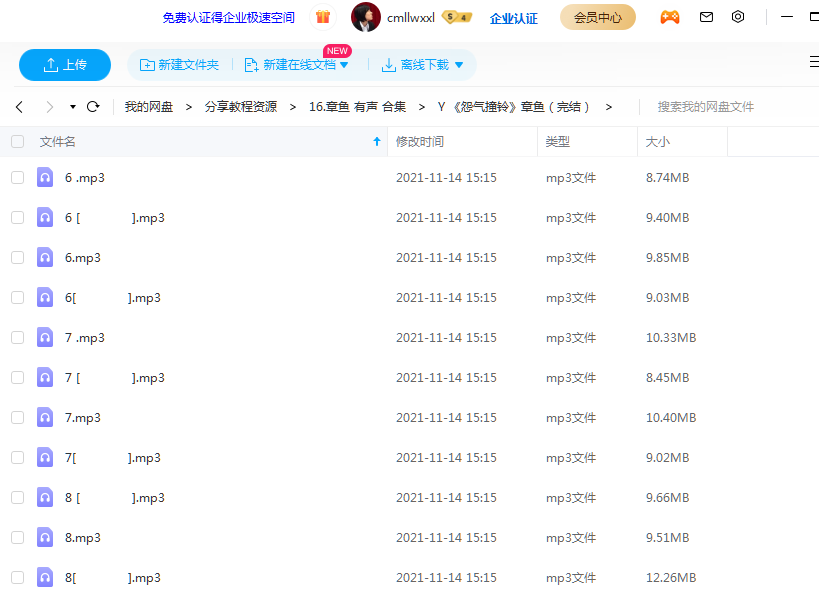The height and width of the screenshot is (599, 819).
Task: Open messages via the envelope icon
Action: [705, 17]
